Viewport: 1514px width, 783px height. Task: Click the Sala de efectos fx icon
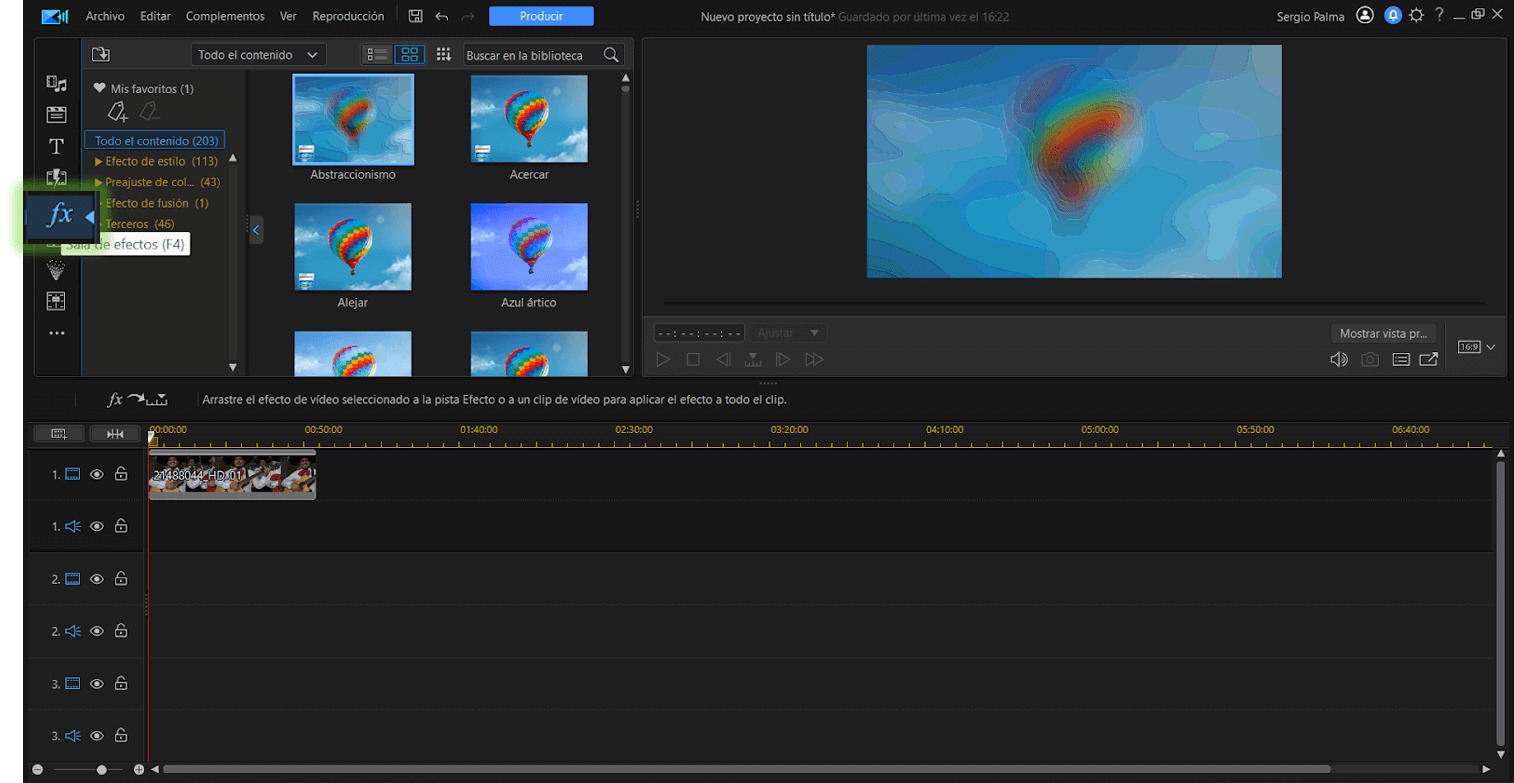pos(60,214)
